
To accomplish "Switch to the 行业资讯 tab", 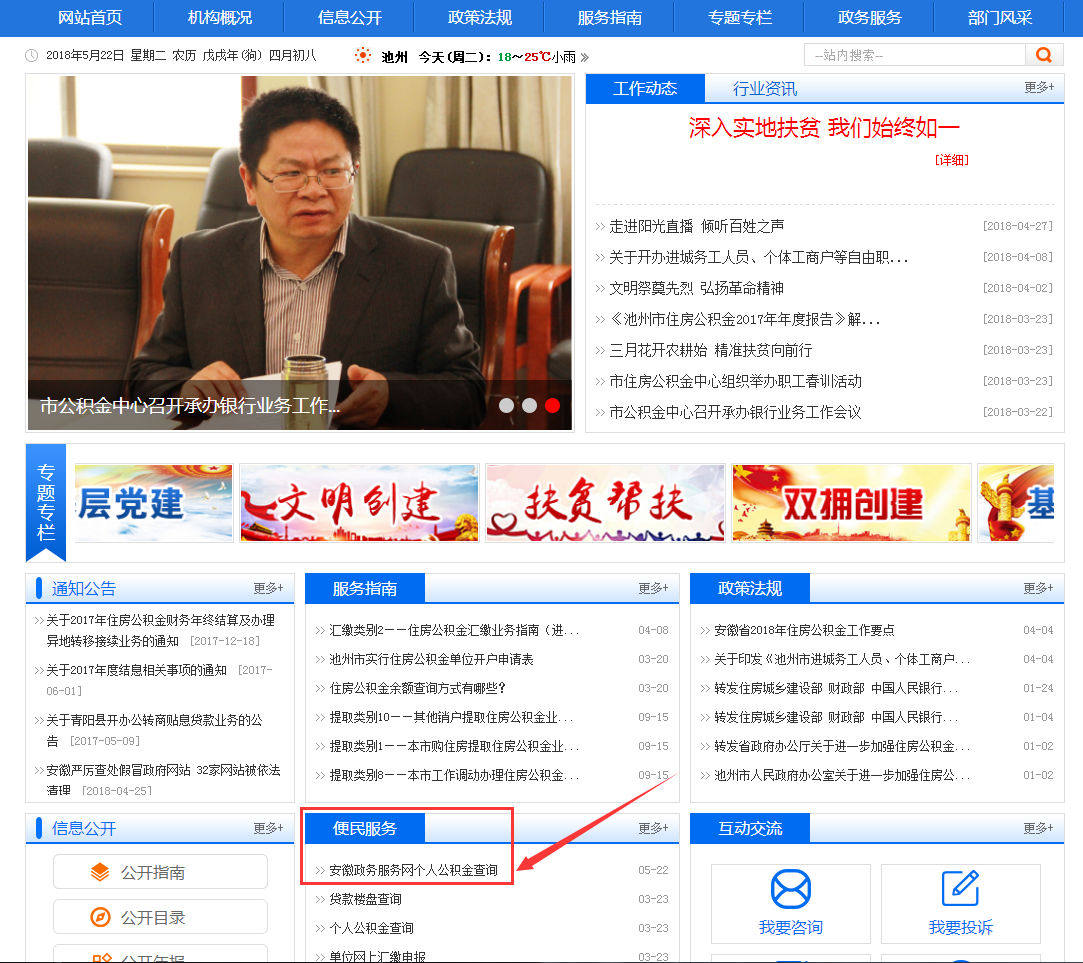I will tap(765, 89).
